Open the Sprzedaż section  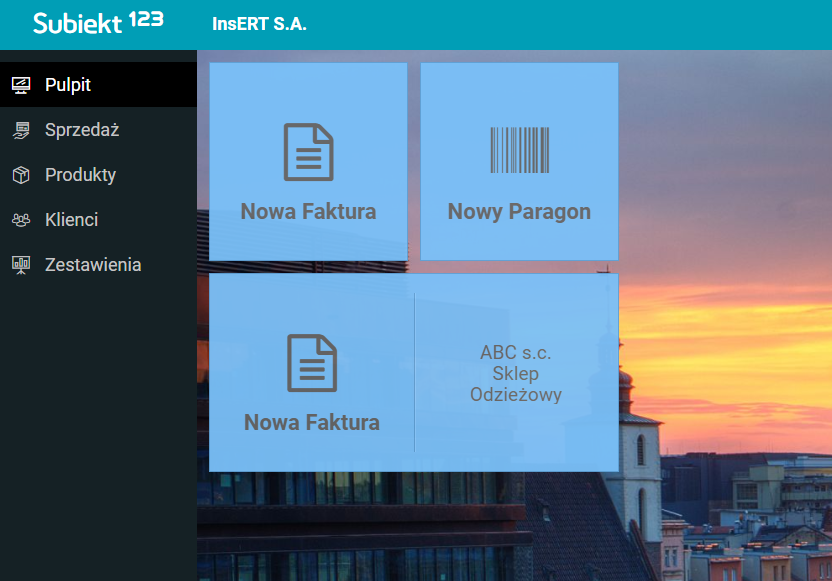(98, 130)
